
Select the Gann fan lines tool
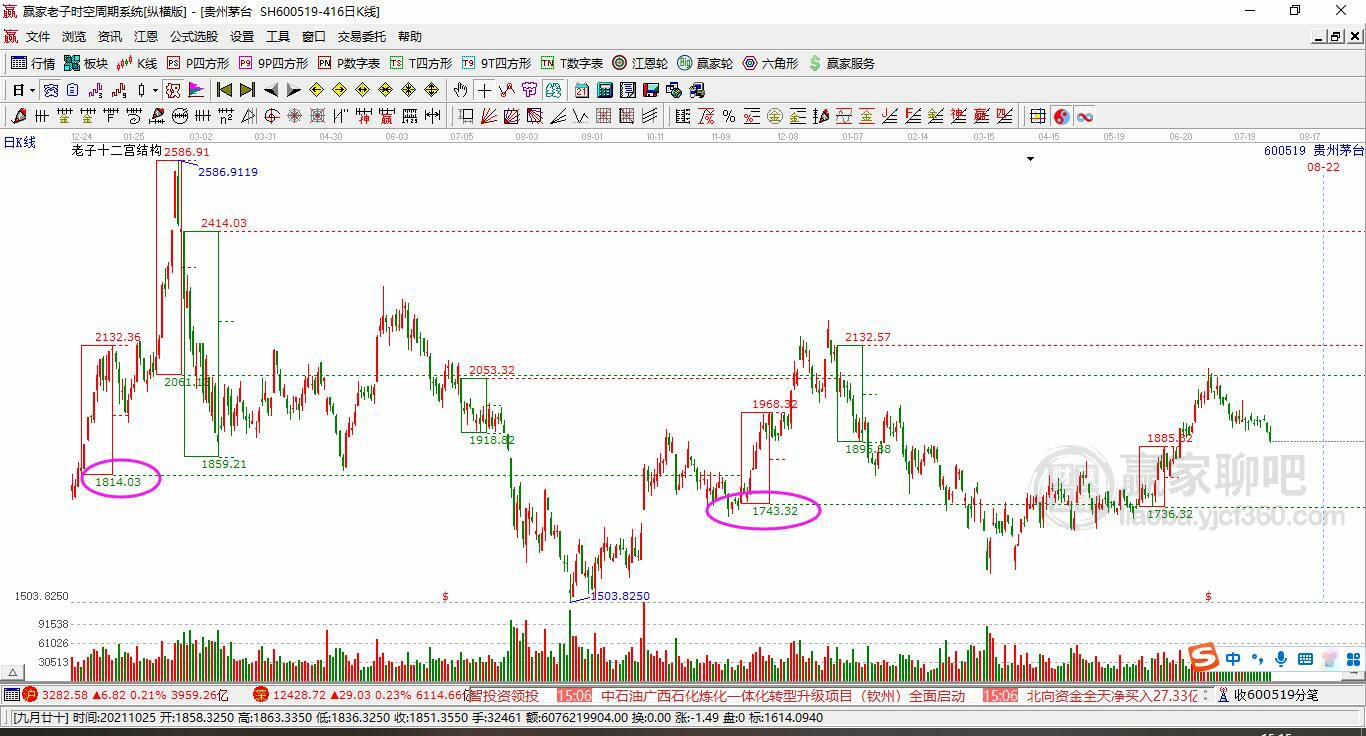(489, 116)
